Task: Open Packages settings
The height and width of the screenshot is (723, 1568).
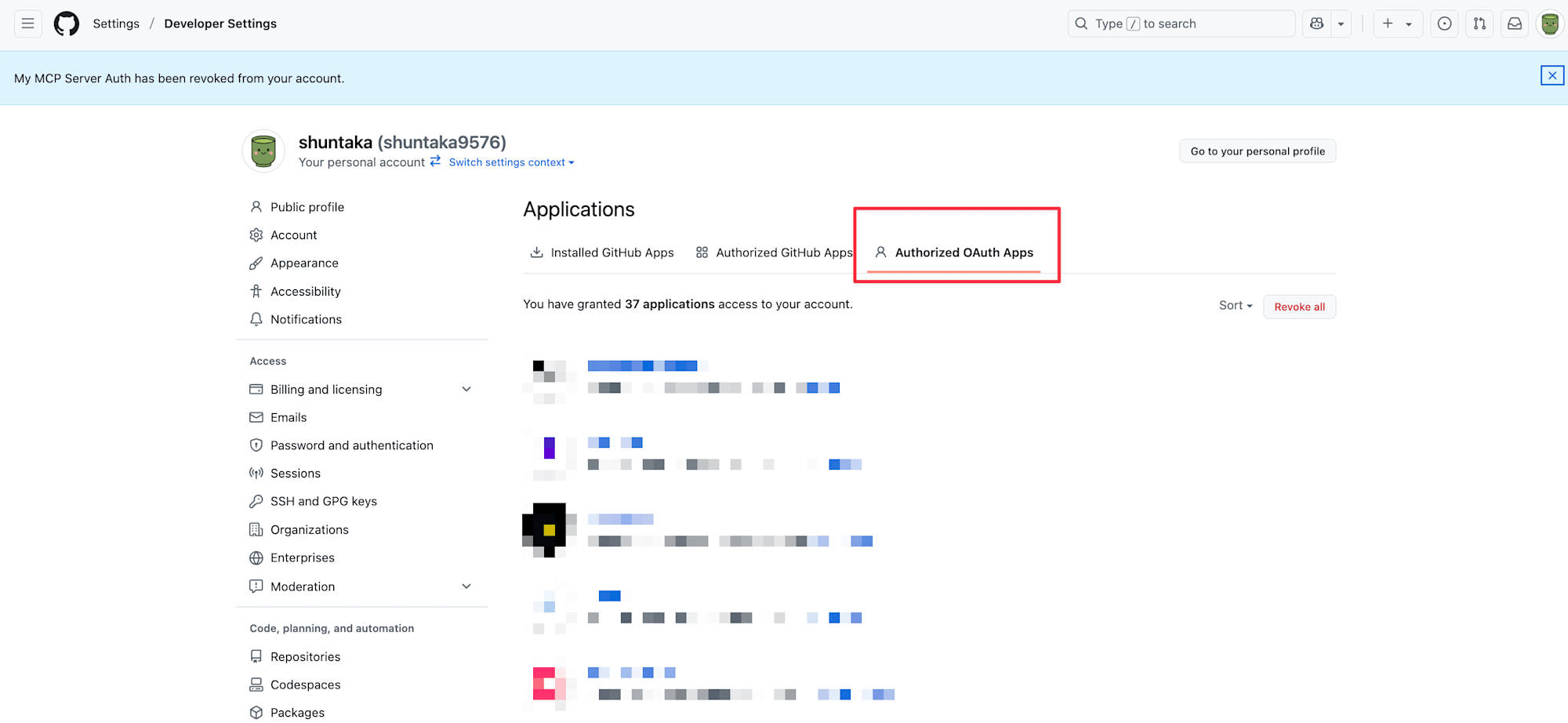Action: click(297, 713)
